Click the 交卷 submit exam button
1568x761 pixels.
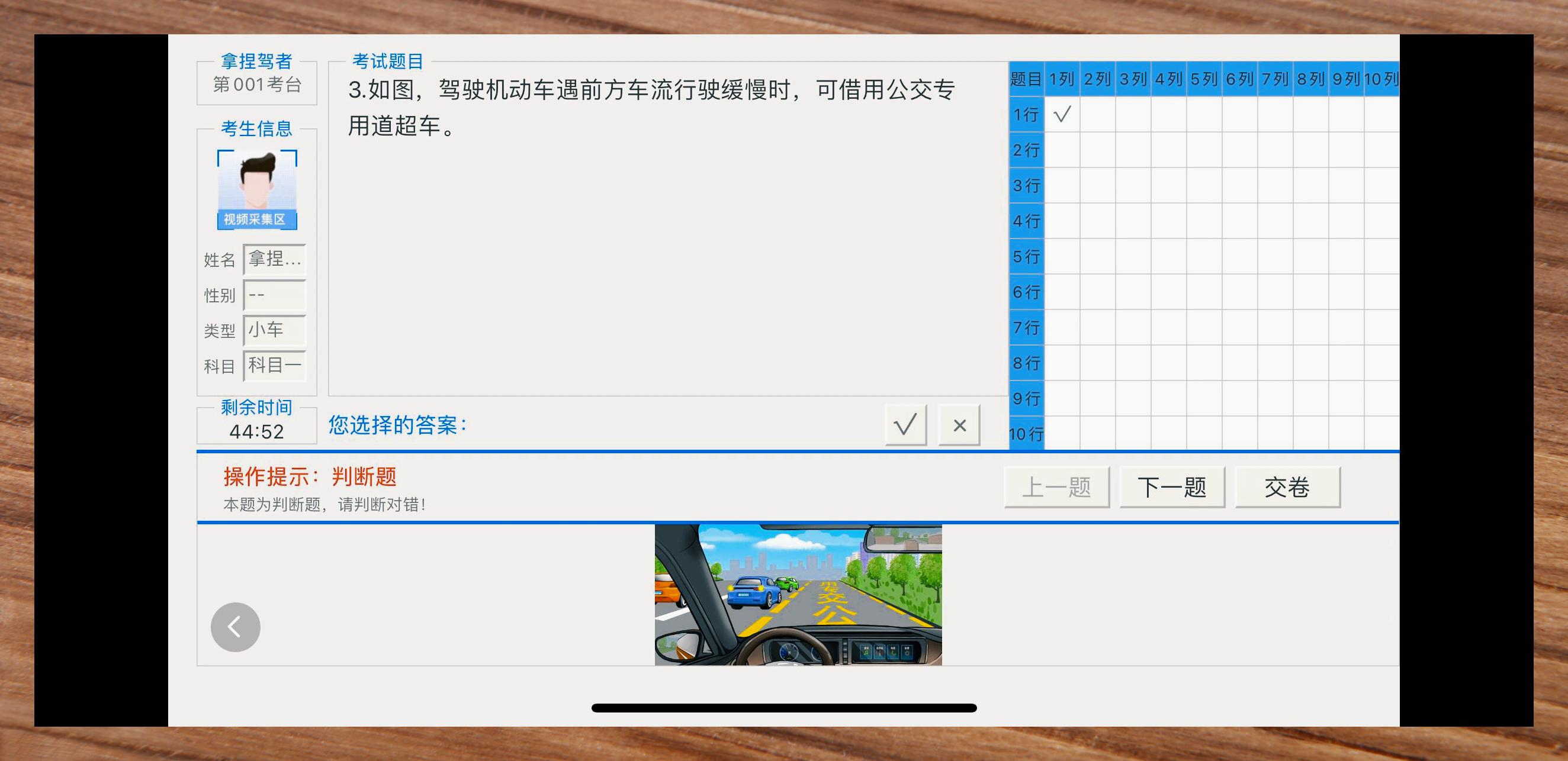(1287, 486)
